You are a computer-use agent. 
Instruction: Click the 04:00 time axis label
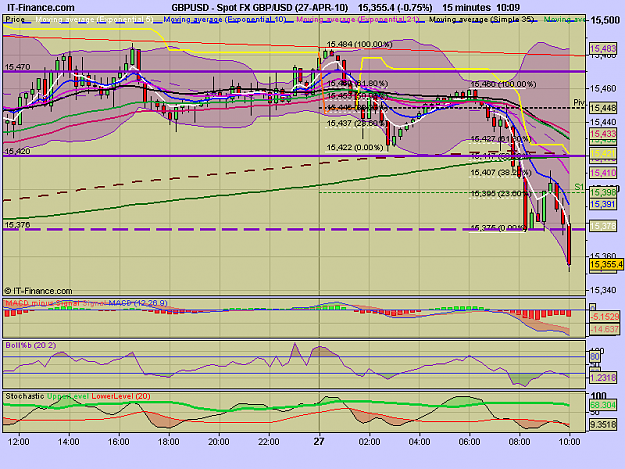pyautogui.click(x=419, y=442)
